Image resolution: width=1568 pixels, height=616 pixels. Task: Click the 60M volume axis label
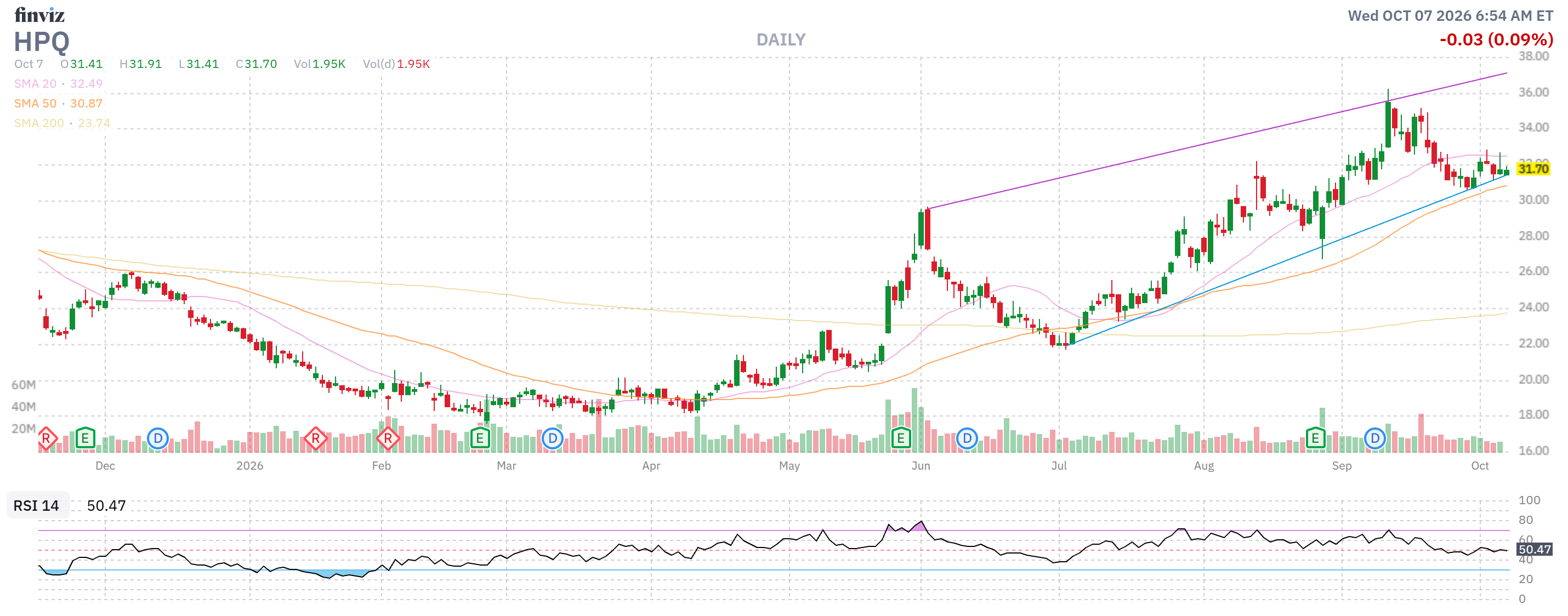point(24,385)
